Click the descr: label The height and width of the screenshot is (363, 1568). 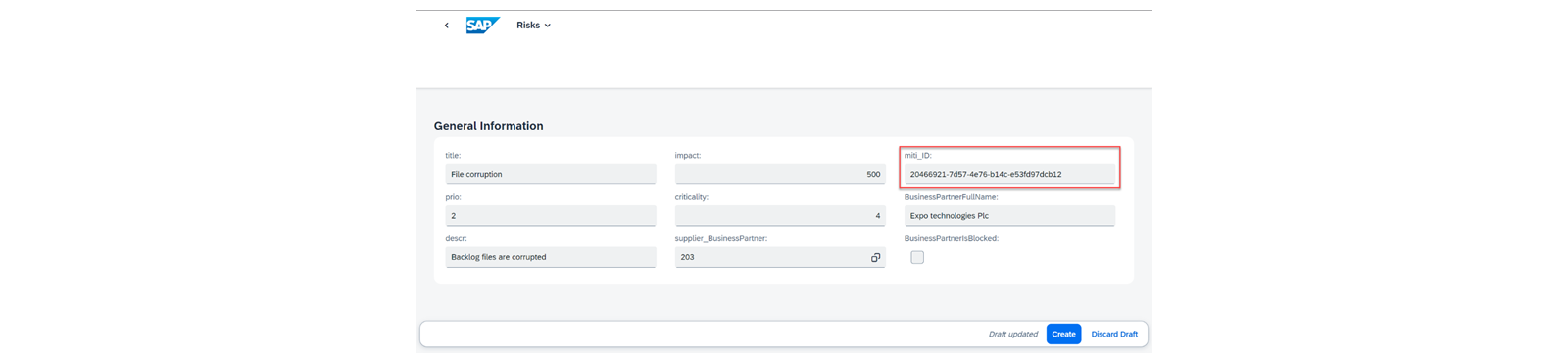[456, 238]
